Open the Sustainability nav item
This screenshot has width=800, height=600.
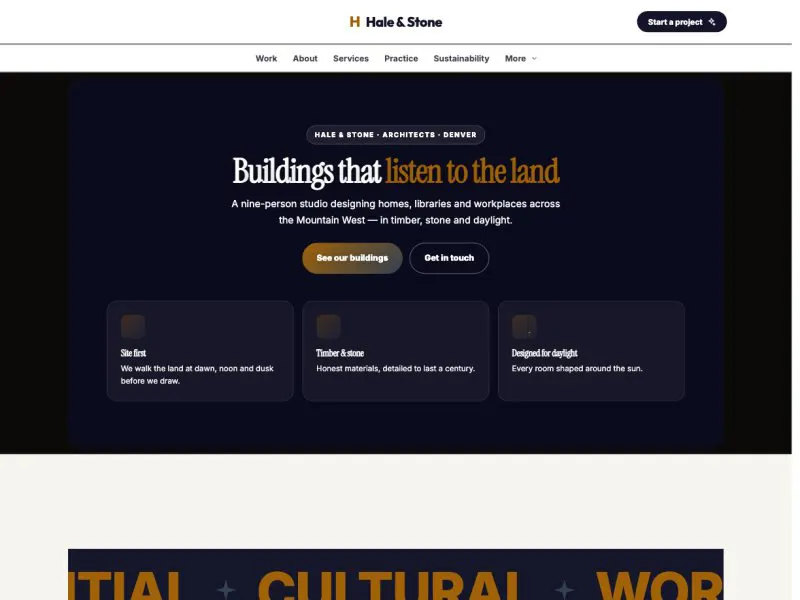click(461, 59)
